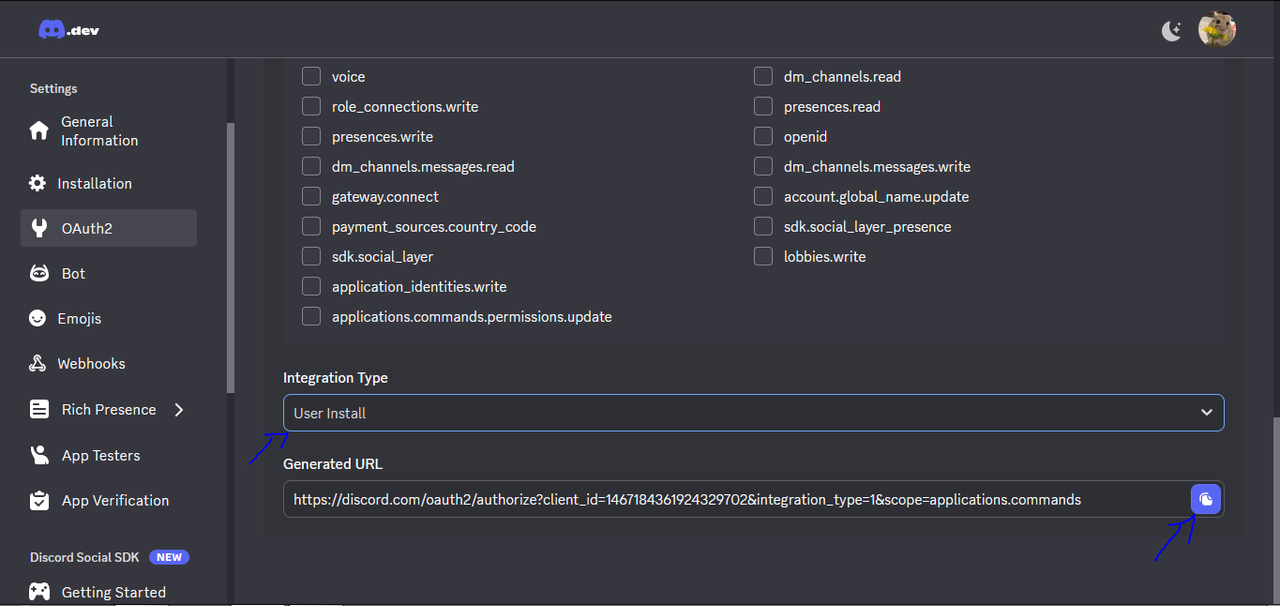1280x606 pixels.
Task: Tick the lobbies.write checkbox
Action: tap(763, 256)
